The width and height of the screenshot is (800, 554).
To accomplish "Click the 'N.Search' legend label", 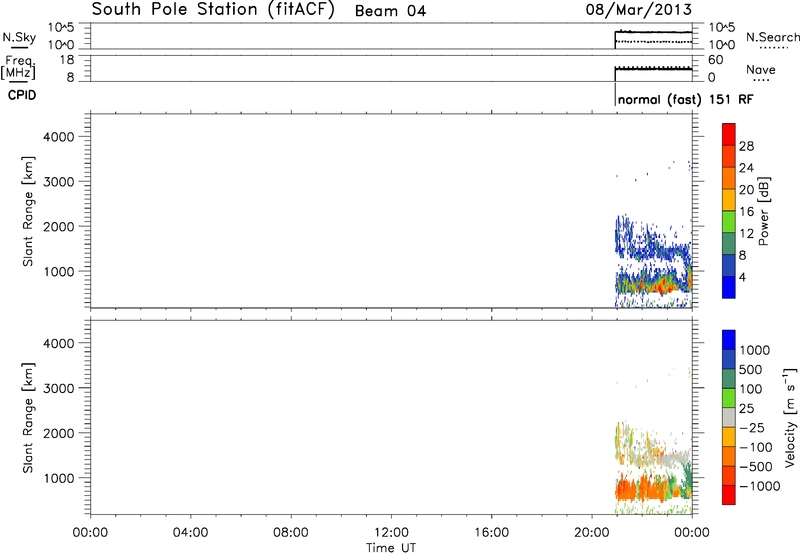I will 772,37.
